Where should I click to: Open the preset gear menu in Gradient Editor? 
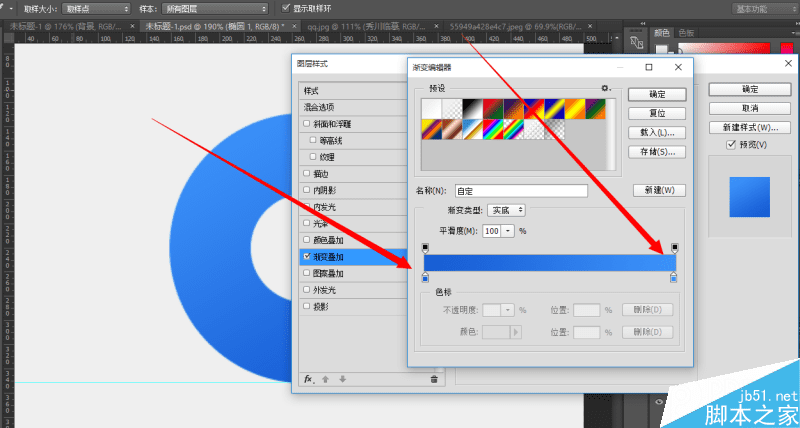pos(606,88)
